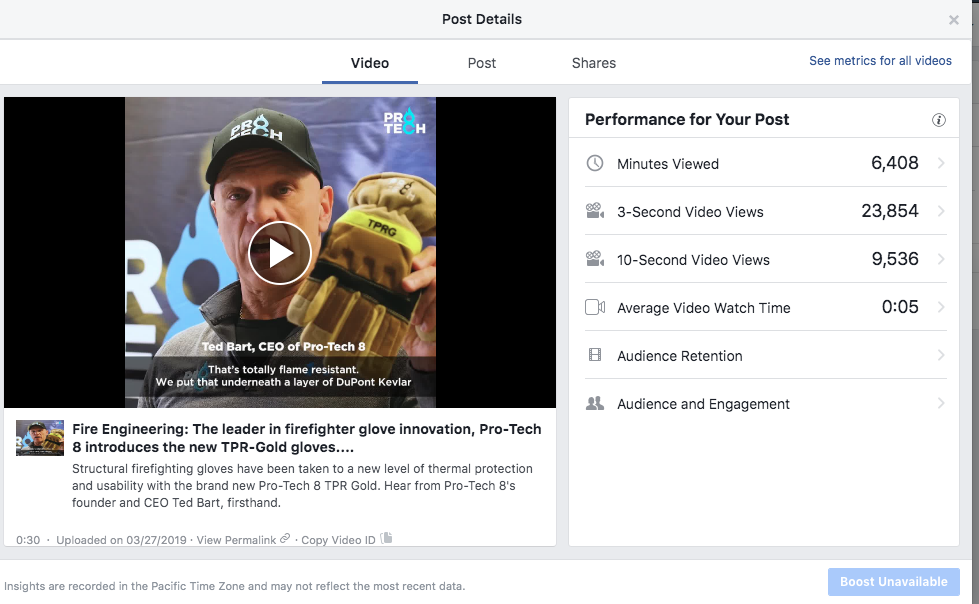979x604 pixels.
Task: Click the 0:30 video duration text
Action: click(28, 540)
